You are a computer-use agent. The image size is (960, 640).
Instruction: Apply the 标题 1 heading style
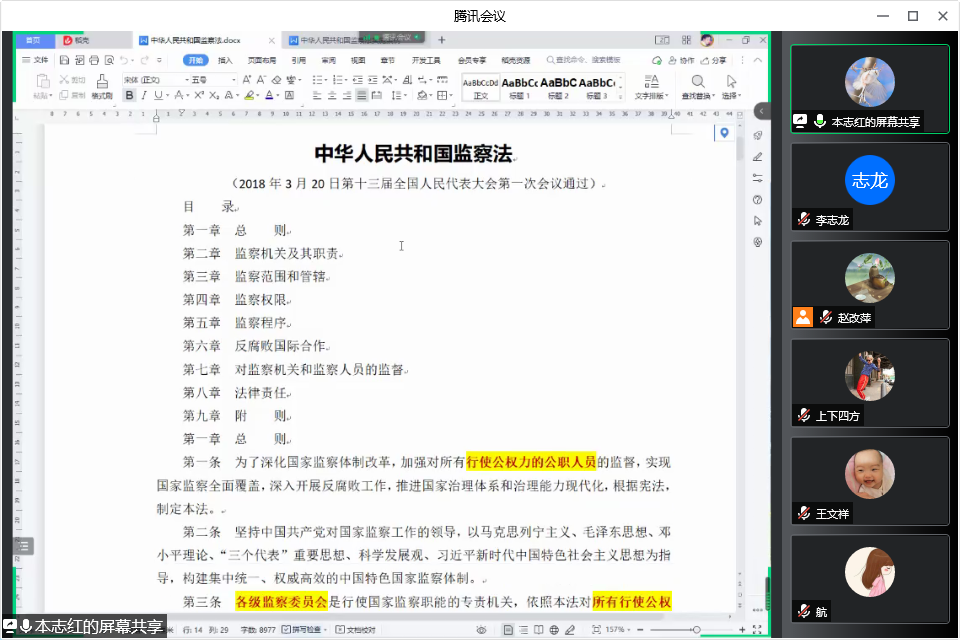click(518, 87)
